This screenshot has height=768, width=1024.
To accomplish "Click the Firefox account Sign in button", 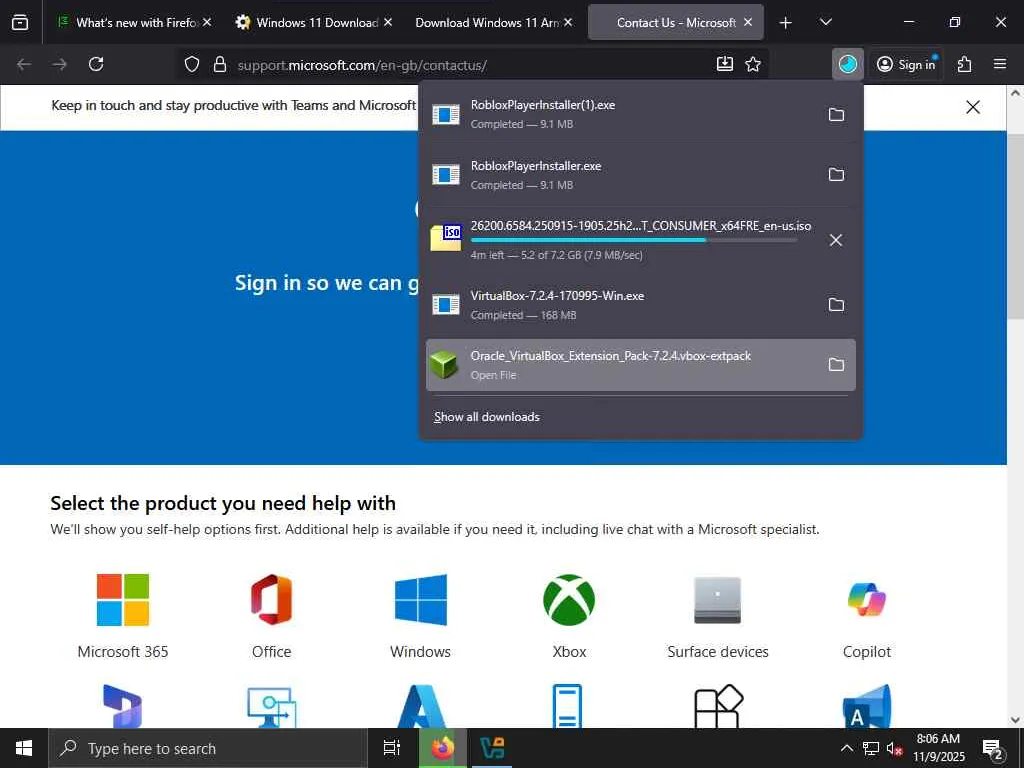I will [908, 64].
